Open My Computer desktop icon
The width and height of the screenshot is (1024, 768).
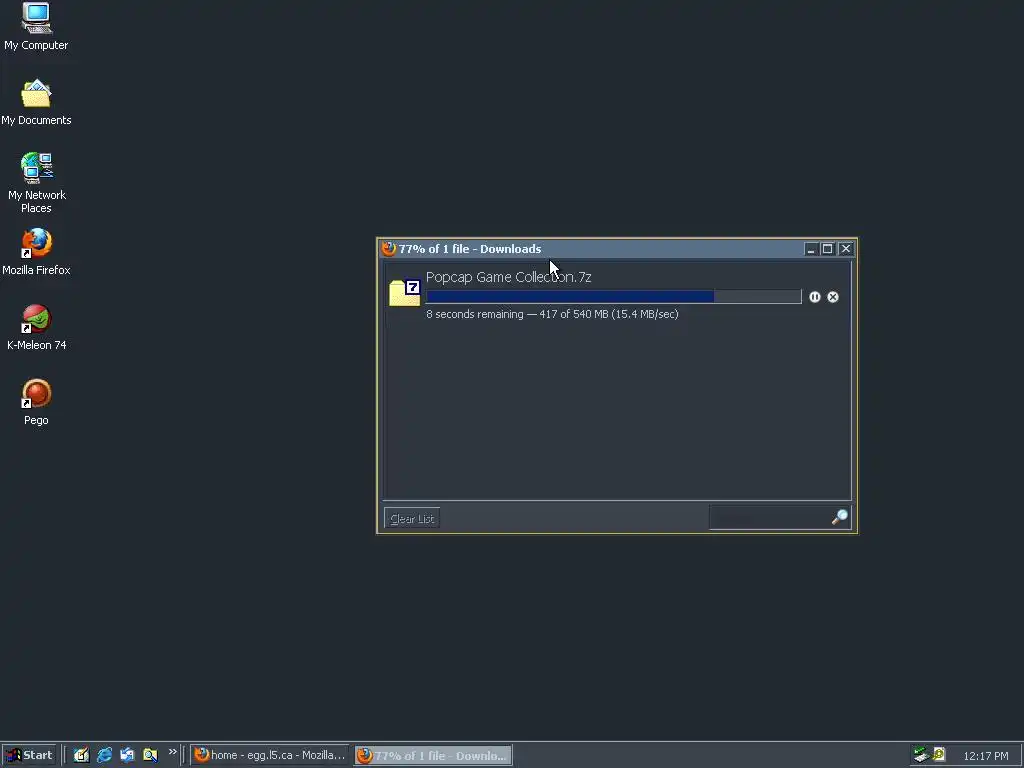(36, 26)
